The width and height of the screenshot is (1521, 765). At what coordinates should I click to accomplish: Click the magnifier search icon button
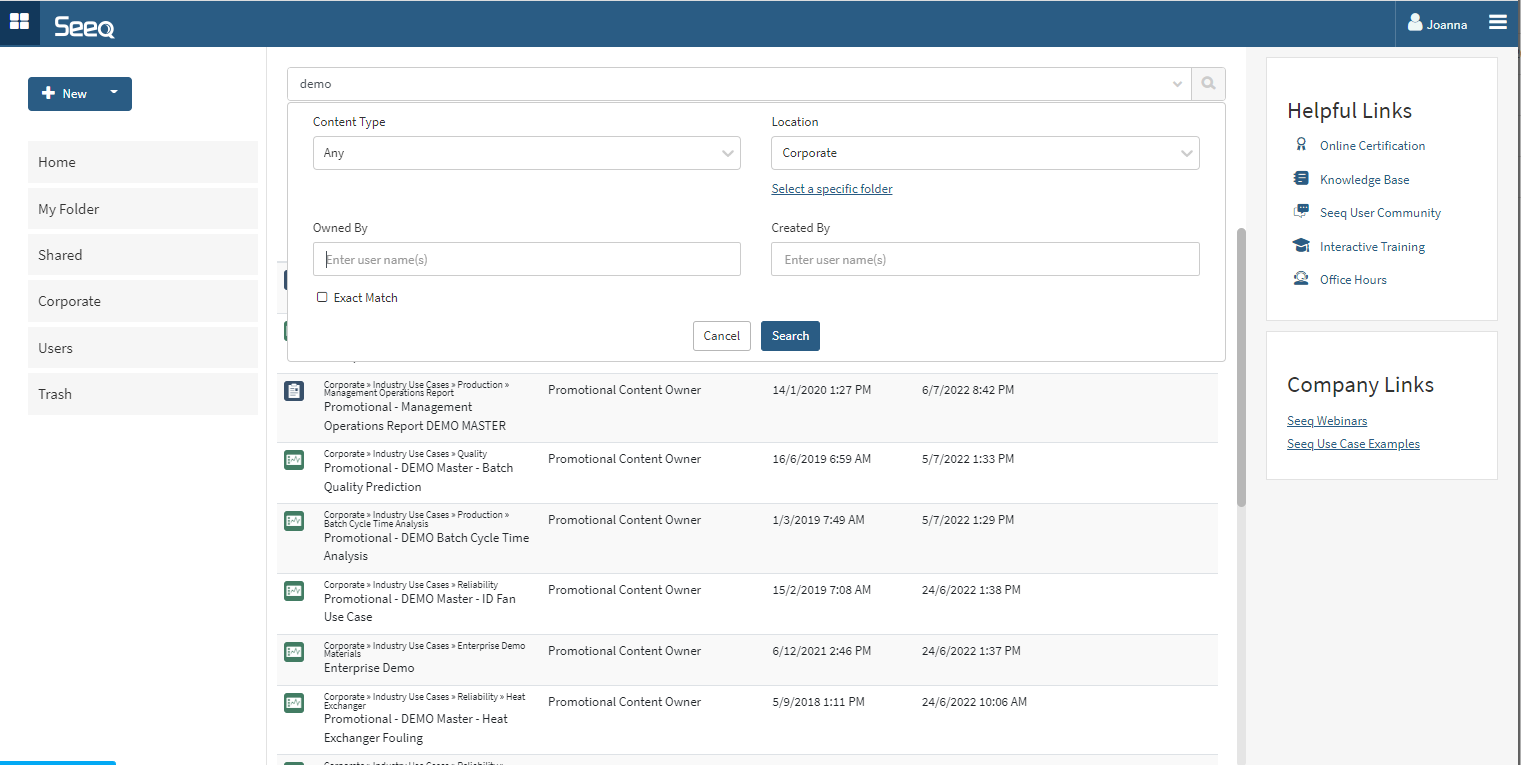1208,84
